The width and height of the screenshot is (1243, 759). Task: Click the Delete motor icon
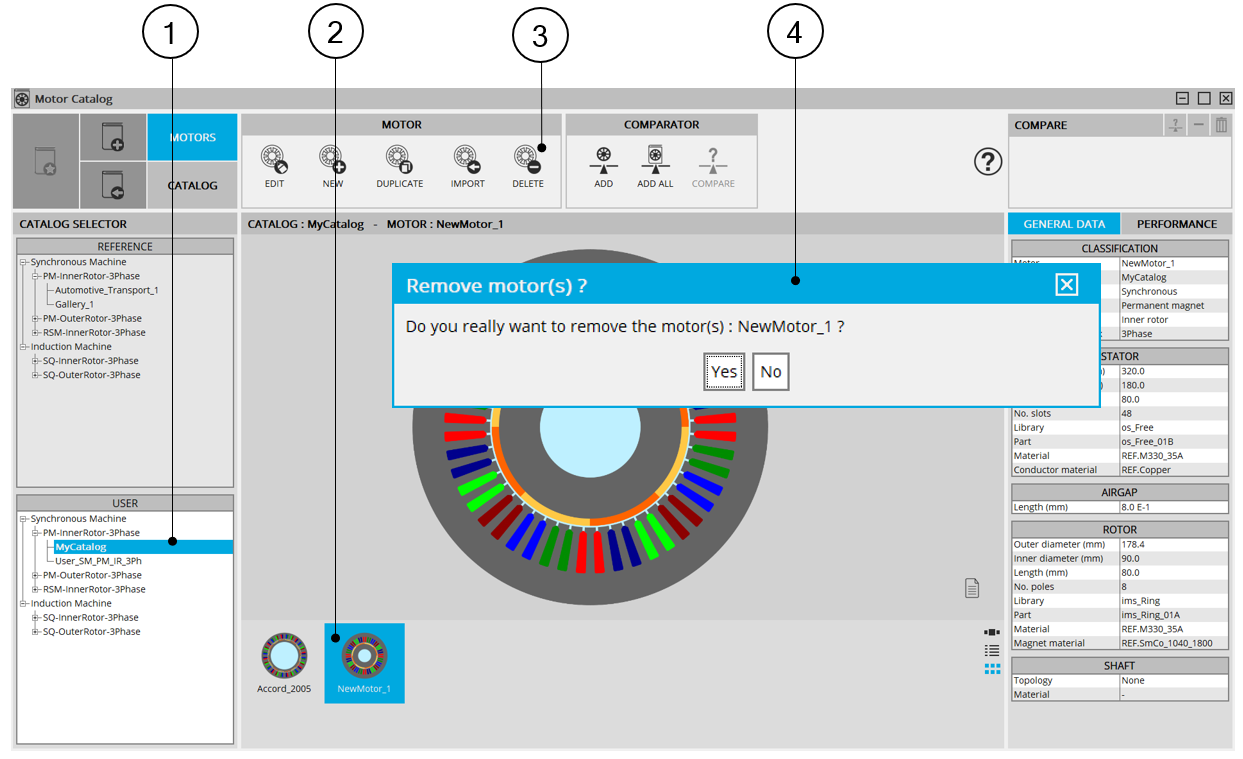click(527, 161)
